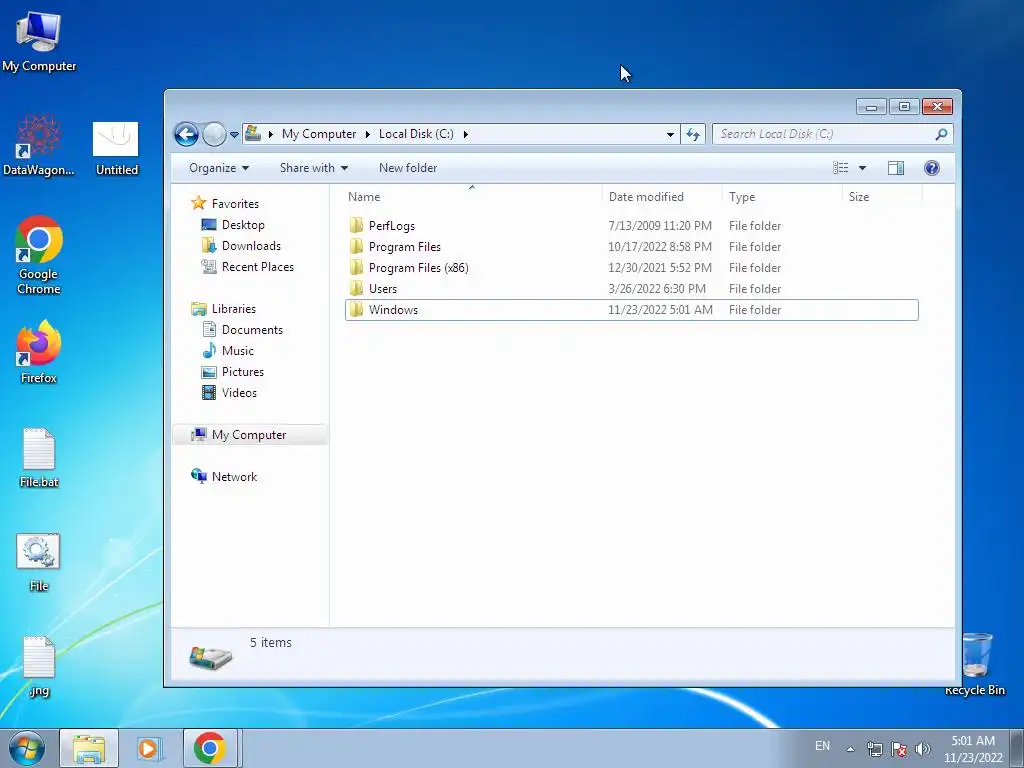
Task: Open recent locations dropdown arrow
Action: click(234, 135)
